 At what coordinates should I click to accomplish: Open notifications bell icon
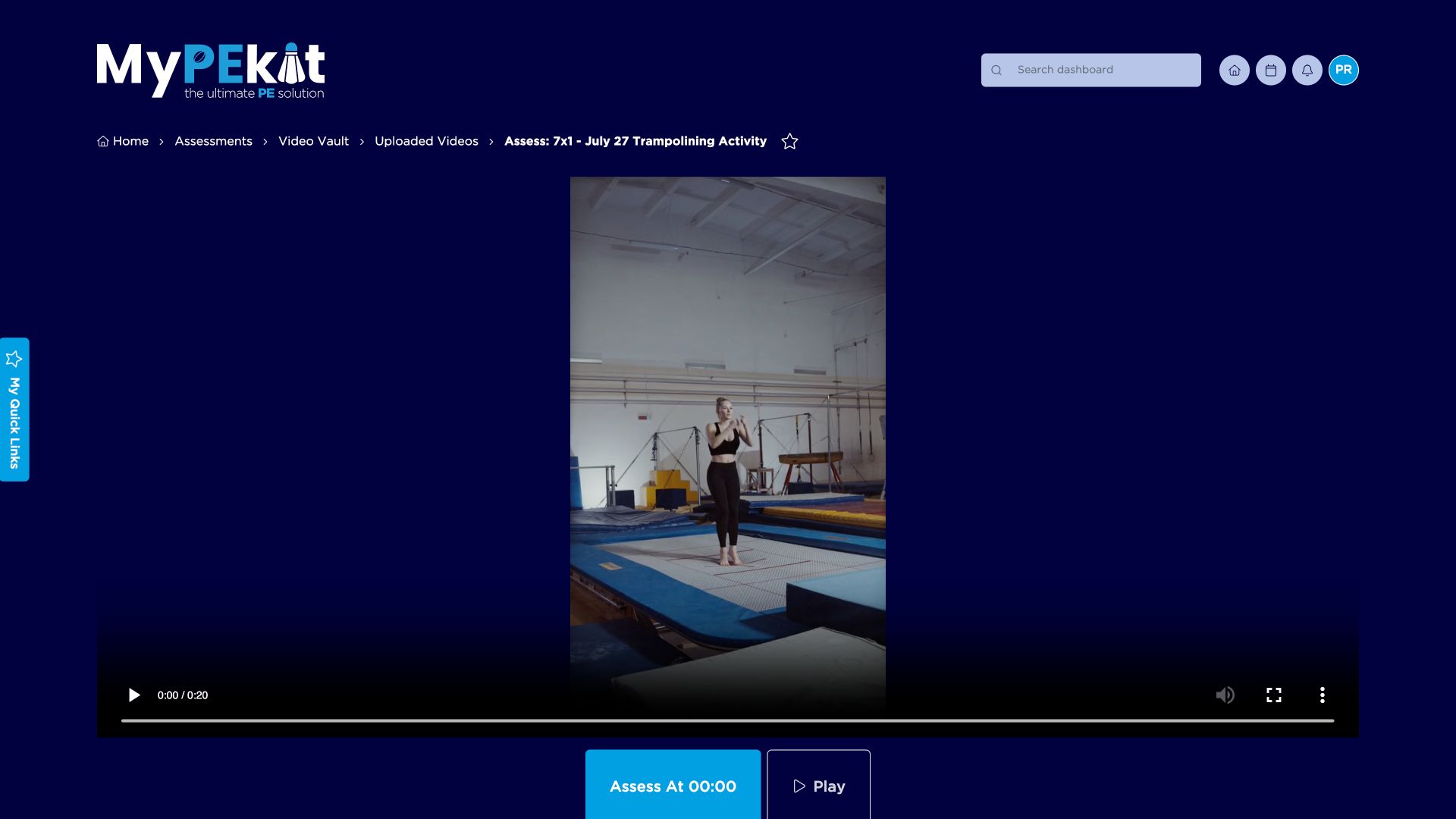coord(1307,70)
